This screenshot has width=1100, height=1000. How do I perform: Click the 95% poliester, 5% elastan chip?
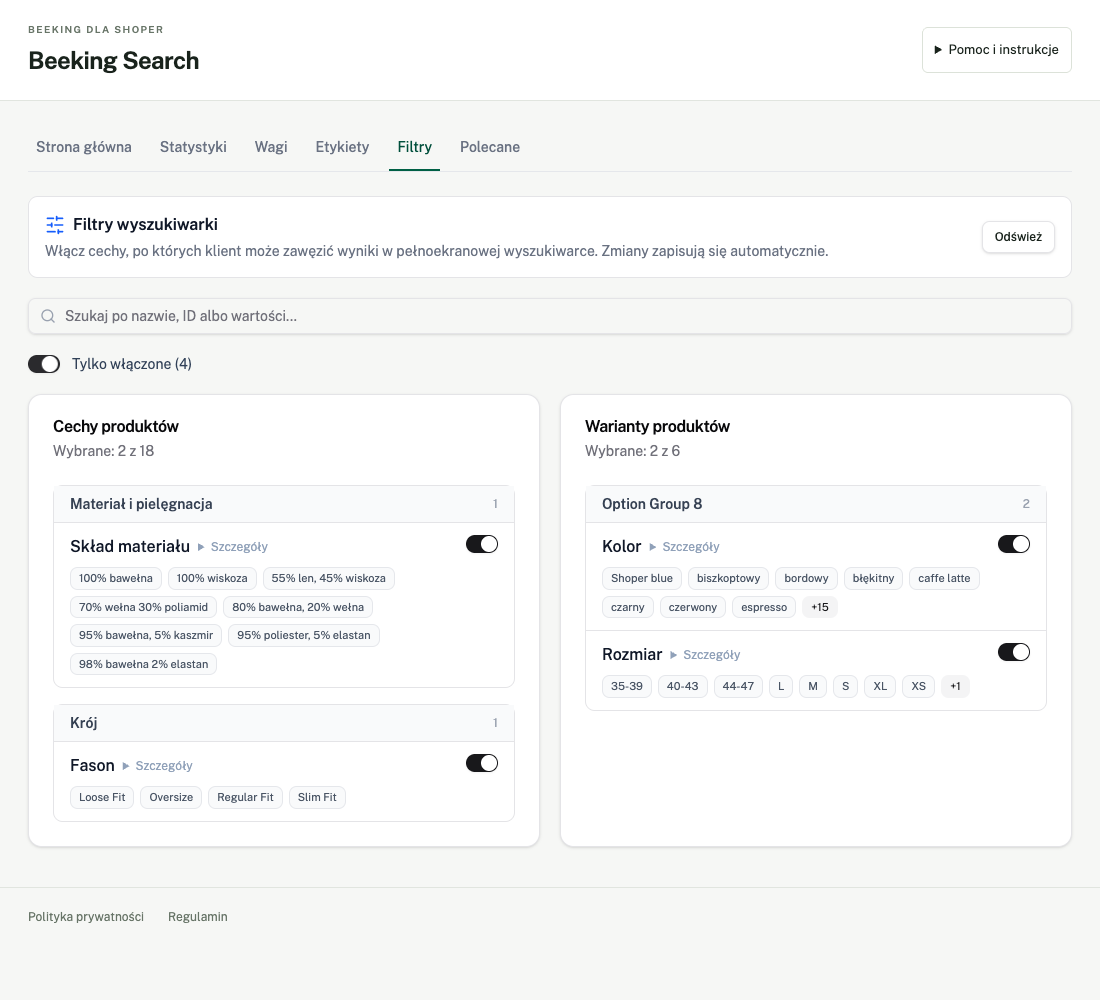(304, 635)
